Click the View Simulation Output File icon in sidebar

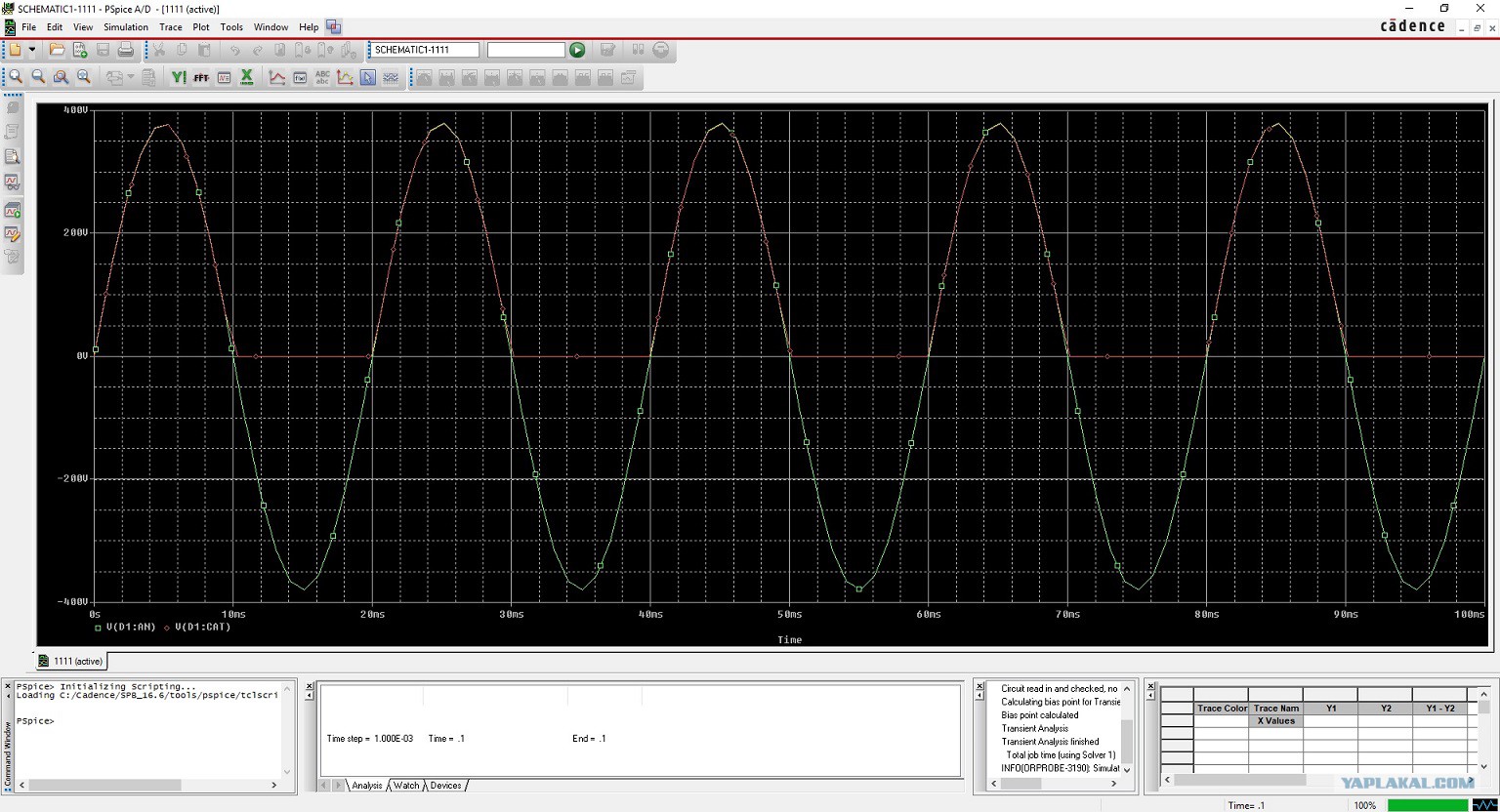(x=13, y=156)
